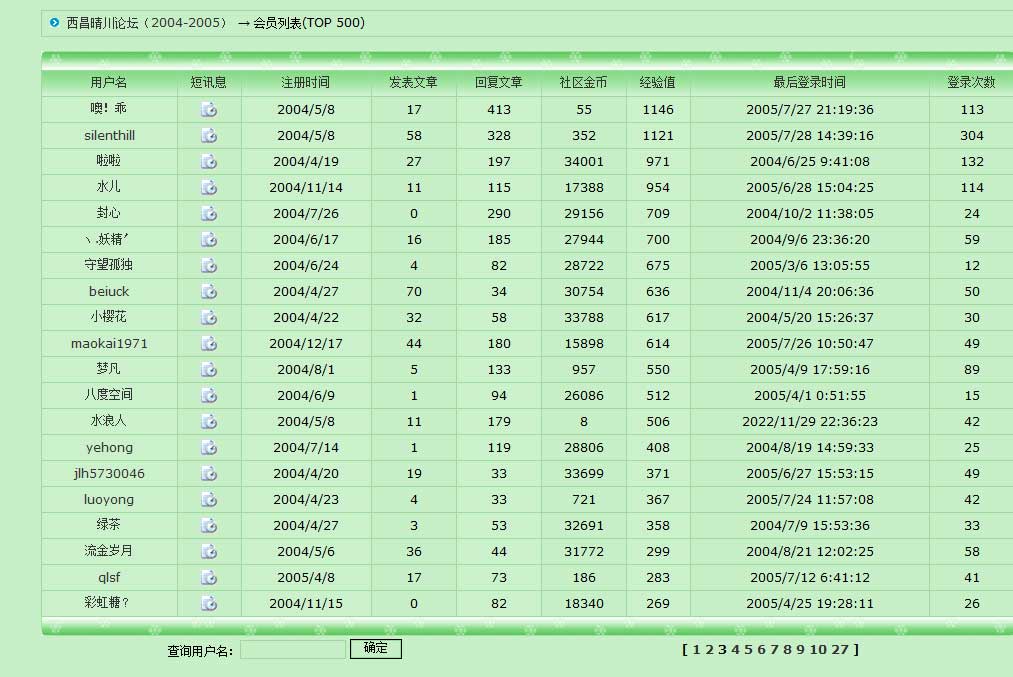Open profile of user silenthill
Image resolution: width=1013 pixels, height=677 pixels.
[x=109, y=136]
